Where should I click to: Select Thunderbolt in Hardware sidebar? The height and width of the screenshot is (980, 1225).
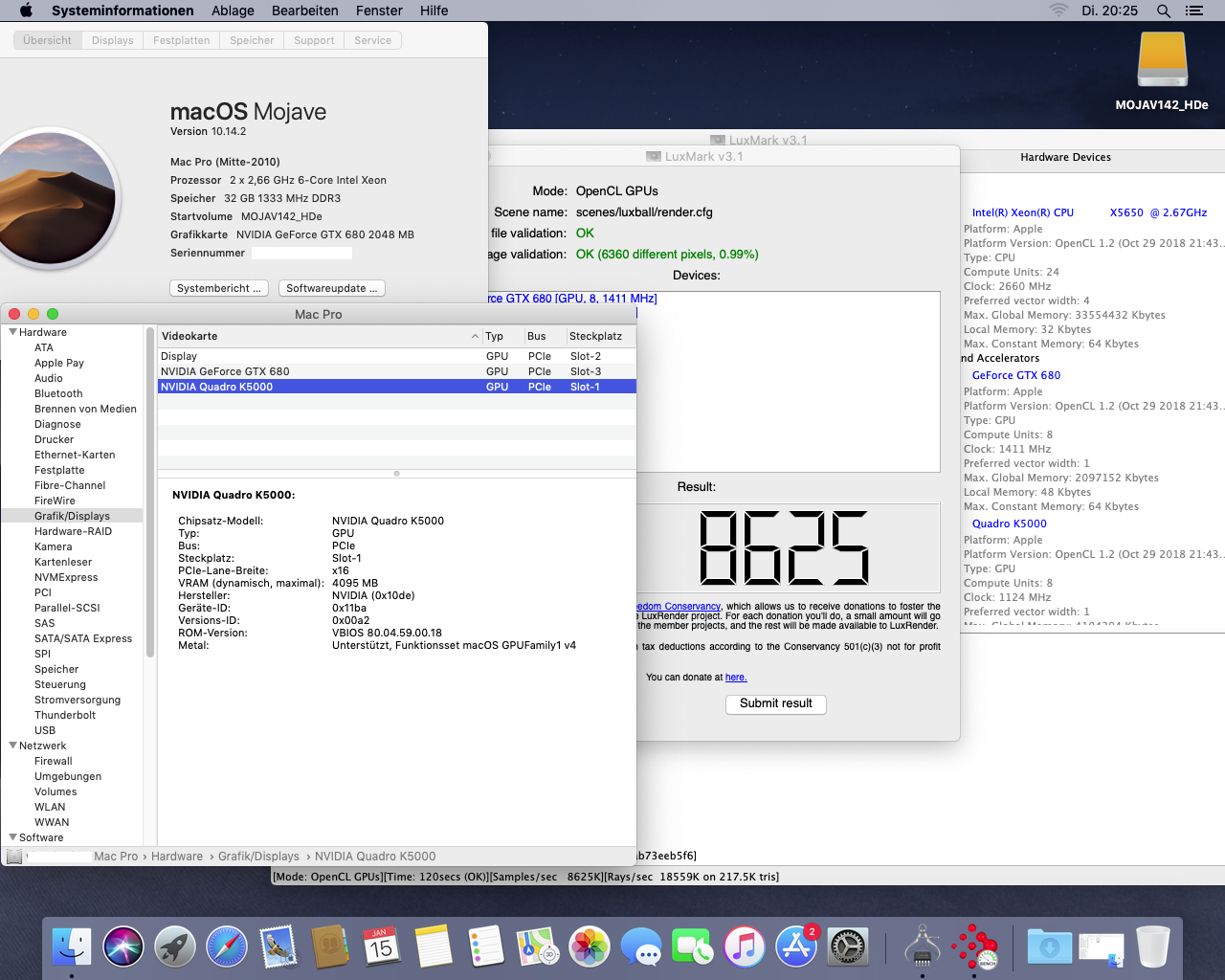(65, 715)
